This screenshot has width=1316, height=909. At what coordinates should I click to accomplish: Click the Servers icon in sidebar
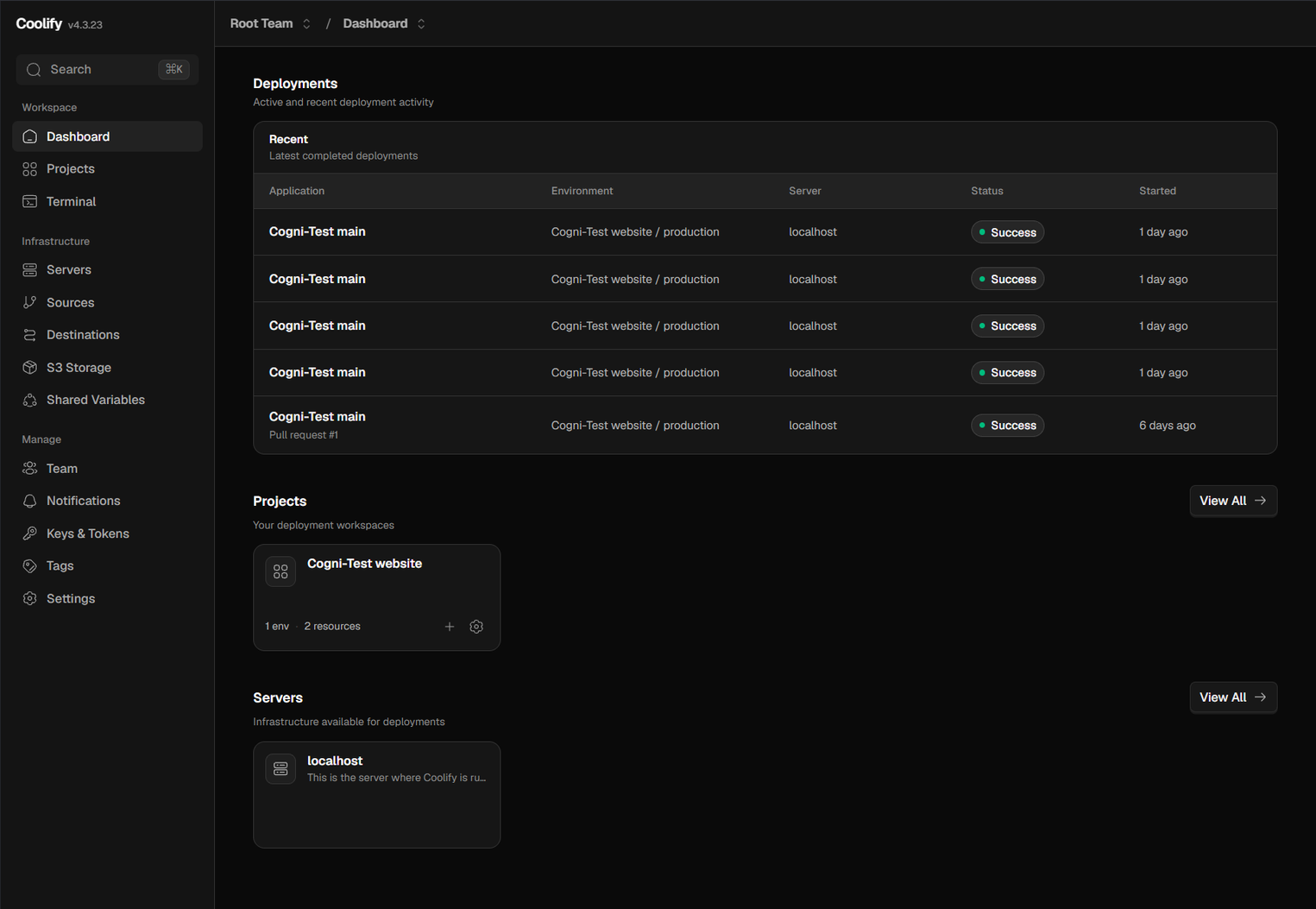pos(30,270)
